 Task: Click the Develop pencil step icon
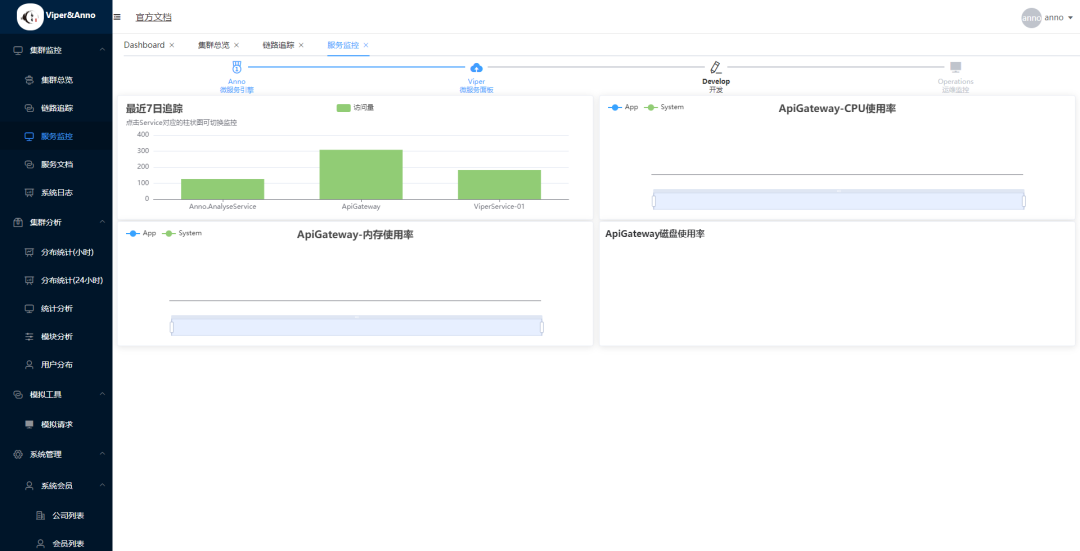coord(716,67)
